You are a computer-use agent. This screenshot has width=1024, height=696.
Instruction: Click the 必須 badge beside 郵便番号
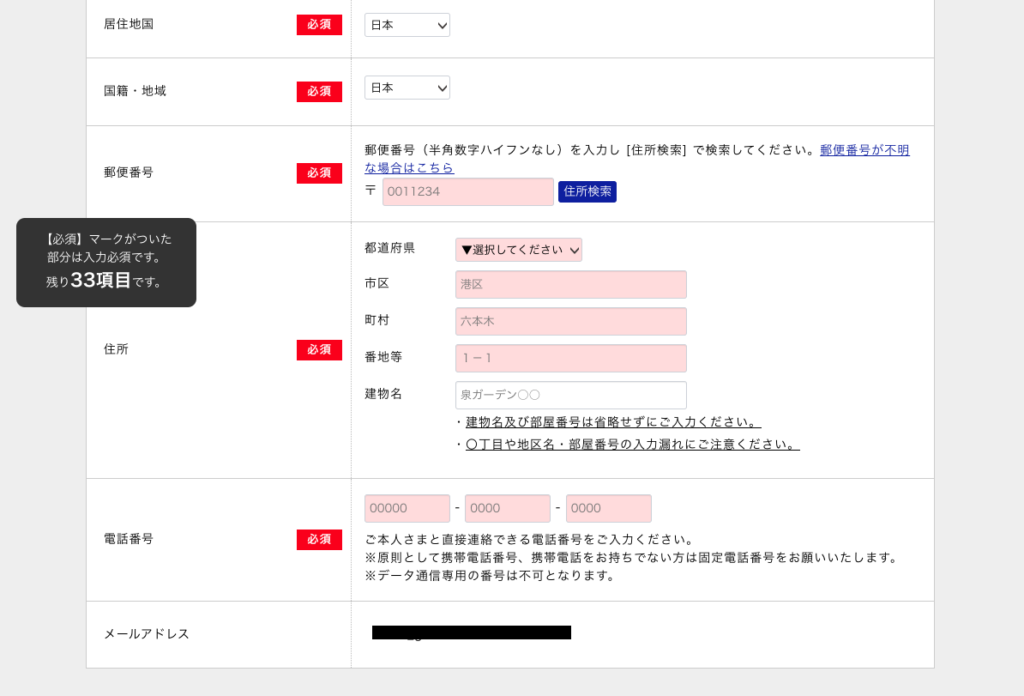click(x=319, y=173)
